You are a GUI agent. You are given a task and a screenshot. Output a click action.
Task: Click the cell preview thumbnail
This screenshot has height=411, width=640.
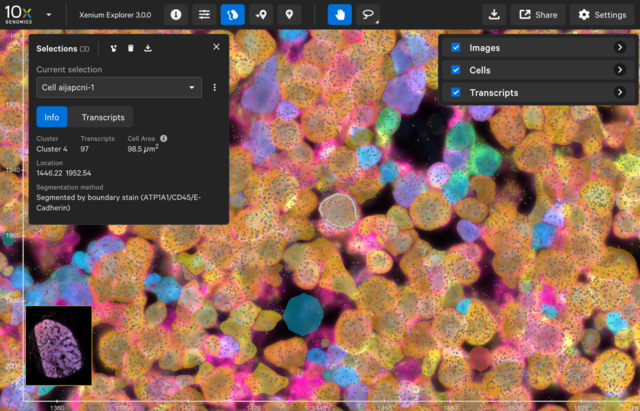[x=58, y=346]
